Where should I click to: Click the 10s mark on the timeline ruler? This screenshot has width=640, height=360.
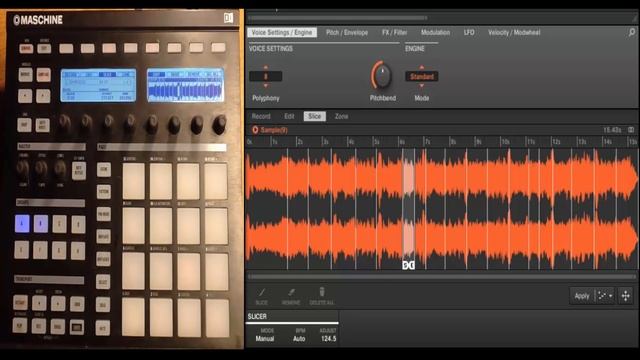[505, 142]
